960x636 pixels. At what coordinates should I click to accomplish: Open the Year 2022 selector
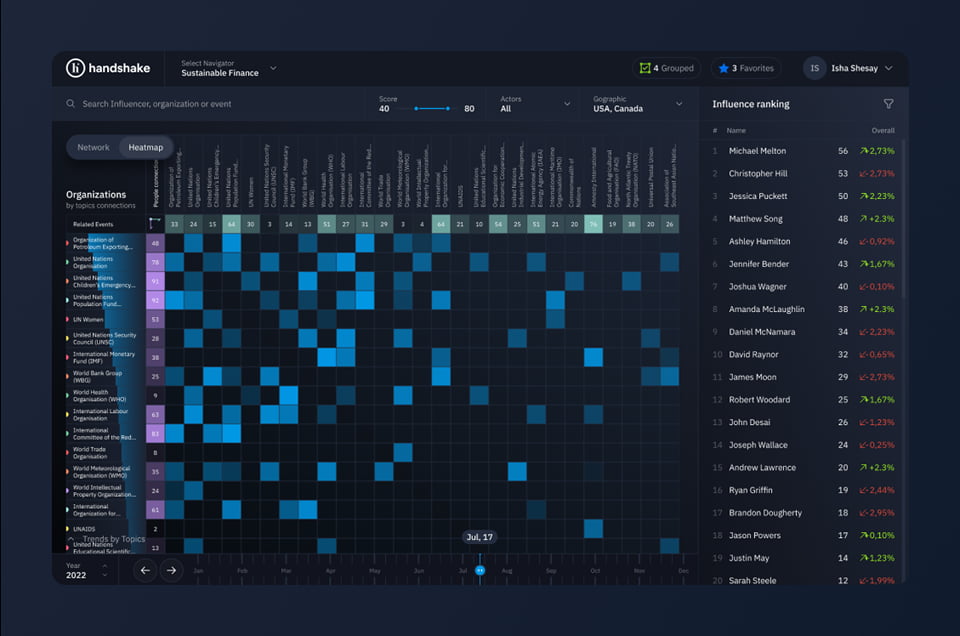(x=86, y=571)
